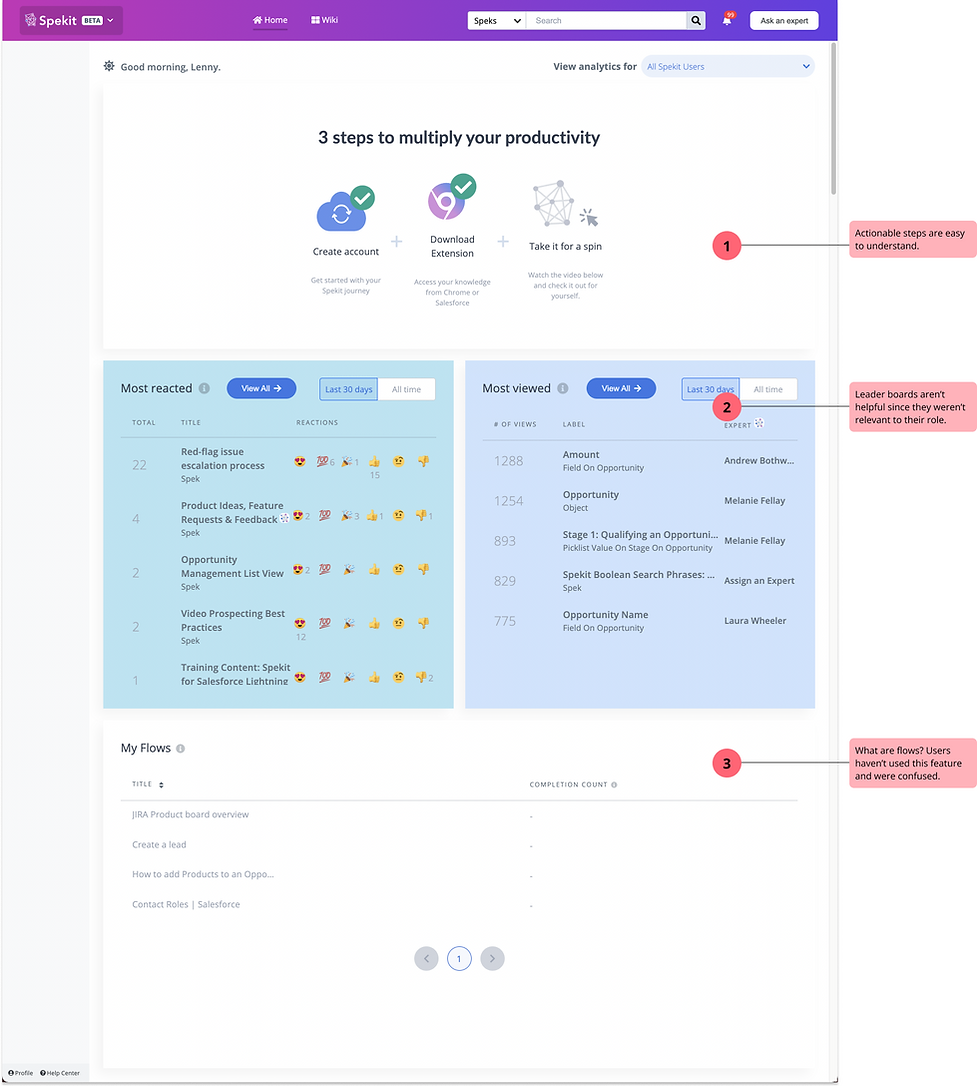This screenshot has width=977, height=1086.
Task: Click confused face reaction on Product Ideas row
Action: point(399,515)
